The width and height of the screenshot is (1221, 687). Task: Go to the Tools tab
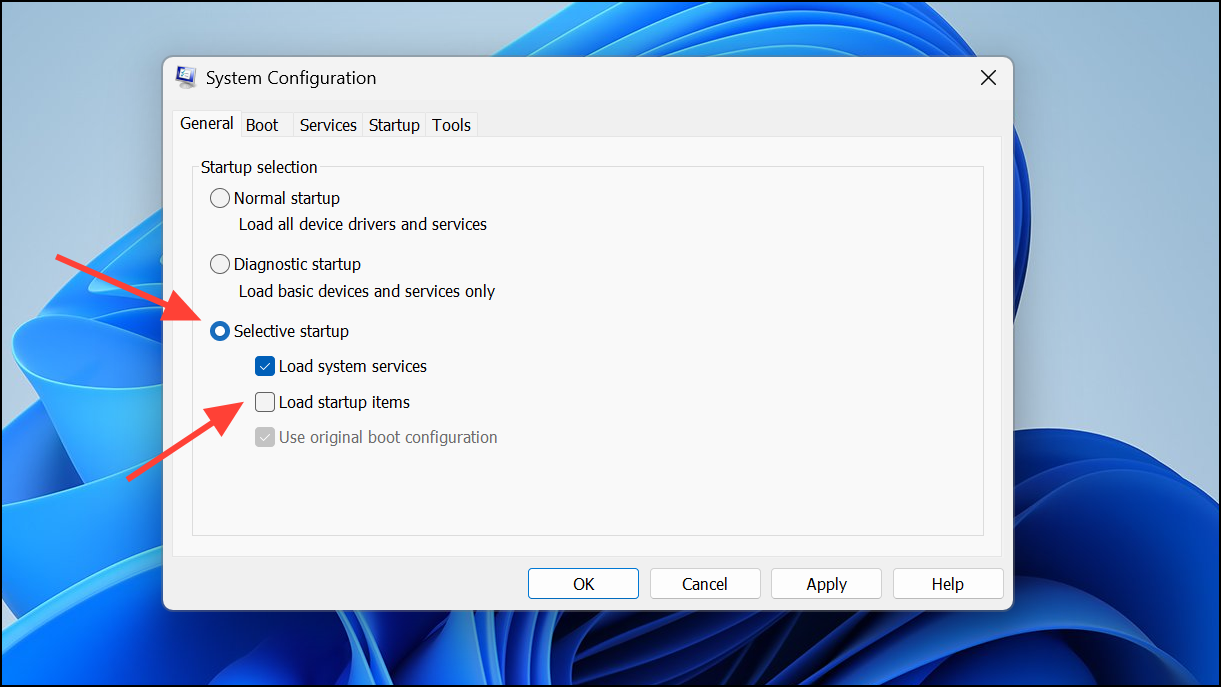pos(451,125)
